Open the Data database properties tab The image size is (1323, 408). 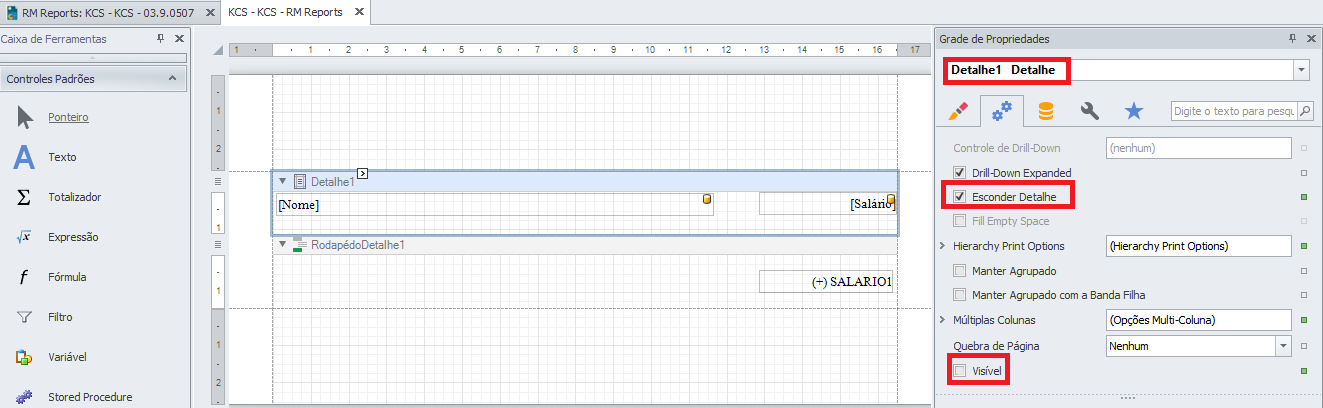click(x=1045, y=111)
